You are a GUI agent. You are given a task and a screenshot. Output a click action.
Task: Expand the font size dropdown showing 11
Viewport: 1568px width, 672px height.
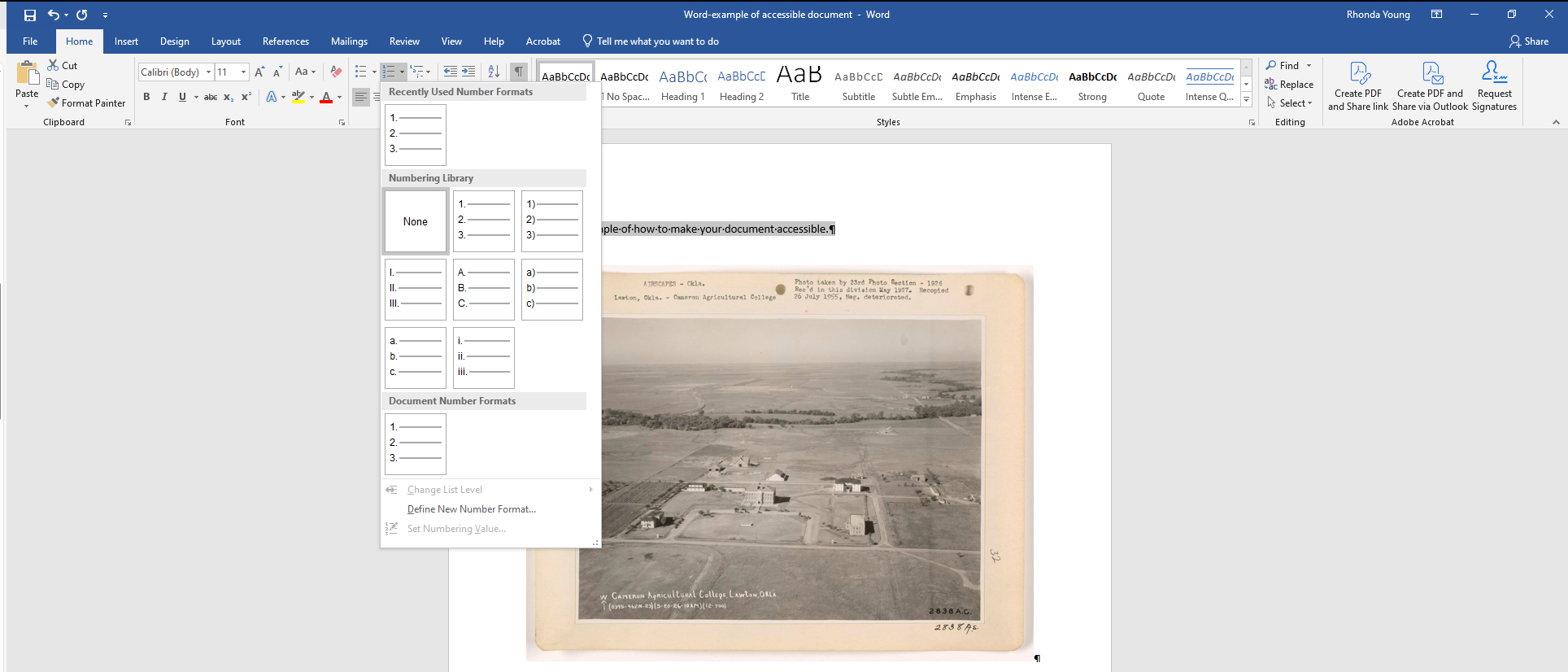pos(243,72)
